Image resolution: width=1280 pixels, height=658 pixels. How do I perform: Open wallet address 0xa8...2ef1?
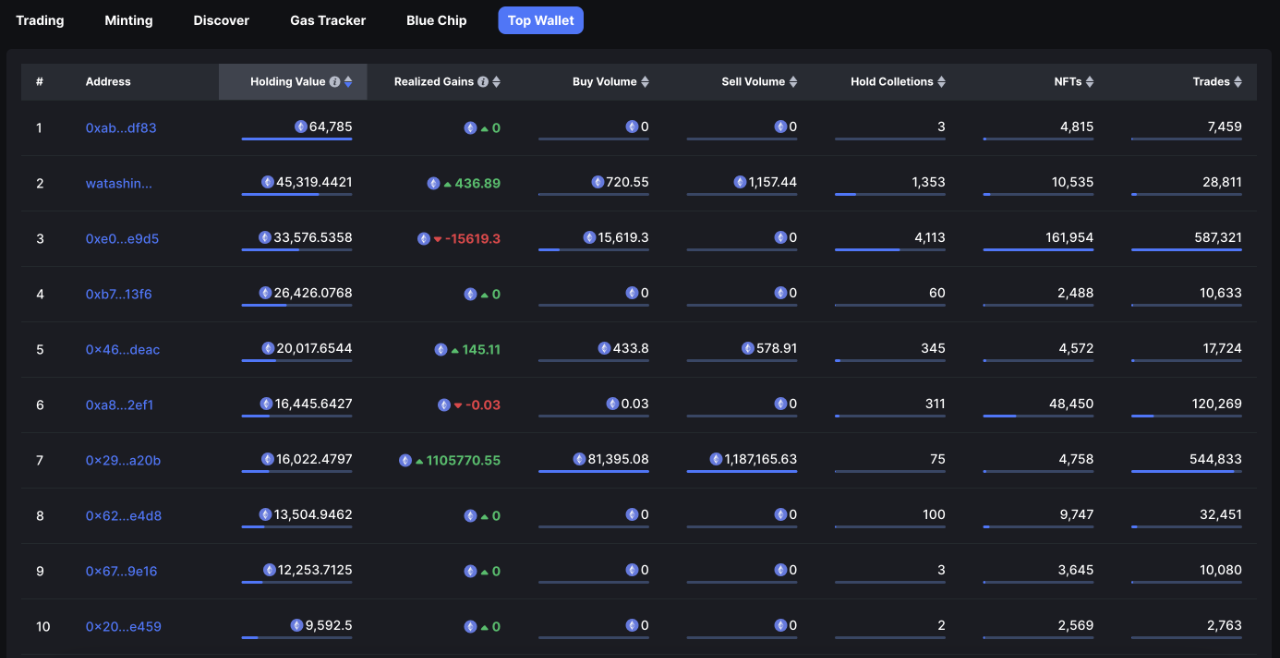[120, 405]
